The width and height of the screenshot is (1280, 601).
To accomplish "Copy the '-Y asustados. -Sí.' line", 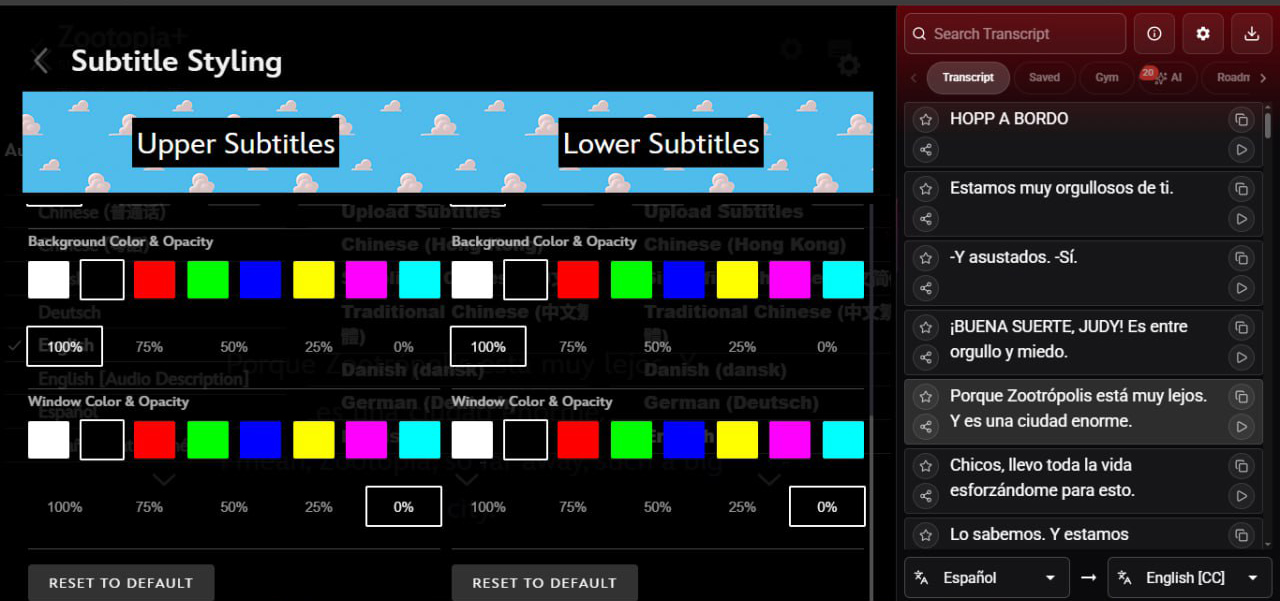I will [x=1241, y=257].
